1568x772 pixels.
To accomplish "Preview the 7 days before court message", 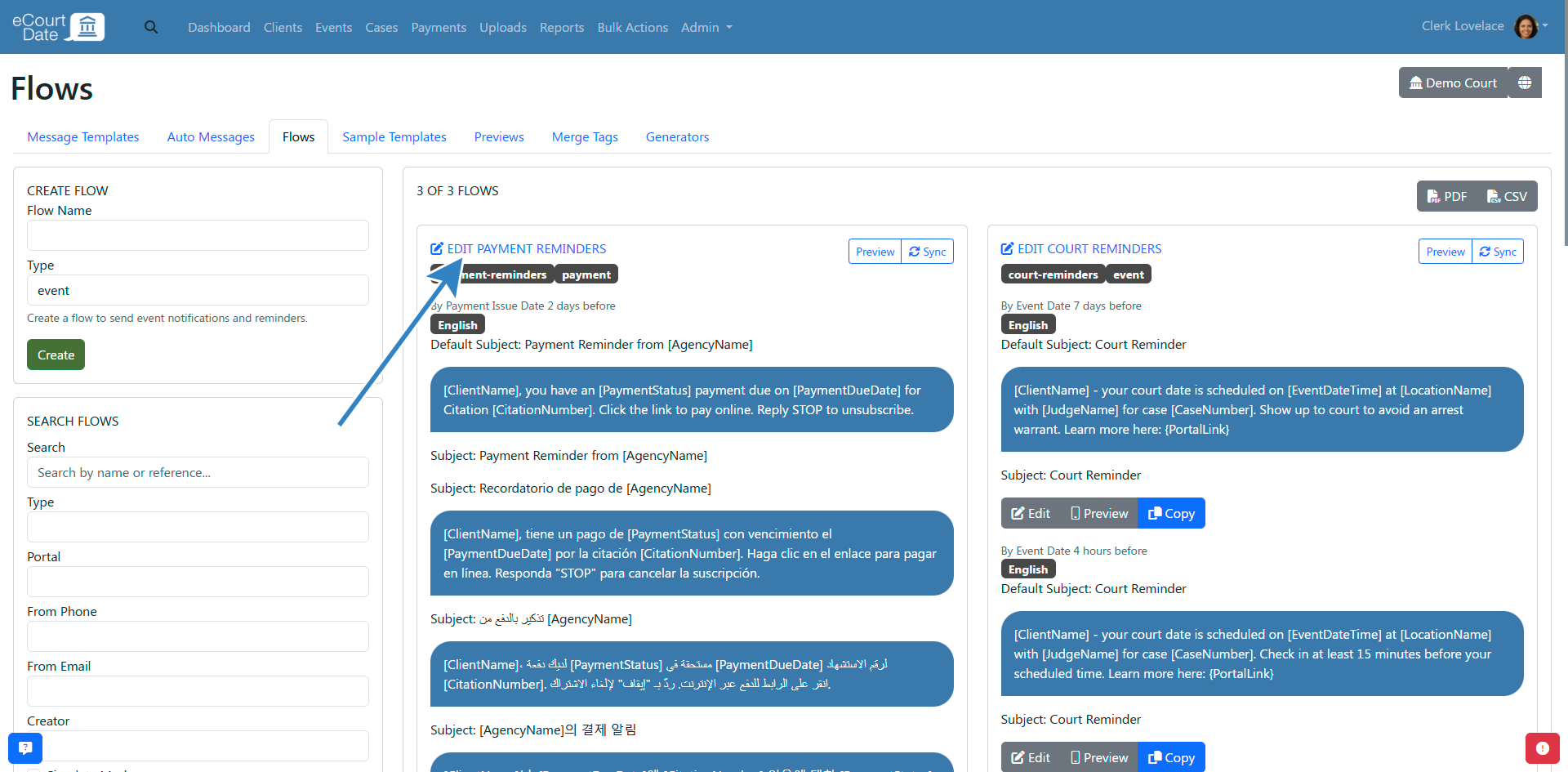I will 1099,513.
